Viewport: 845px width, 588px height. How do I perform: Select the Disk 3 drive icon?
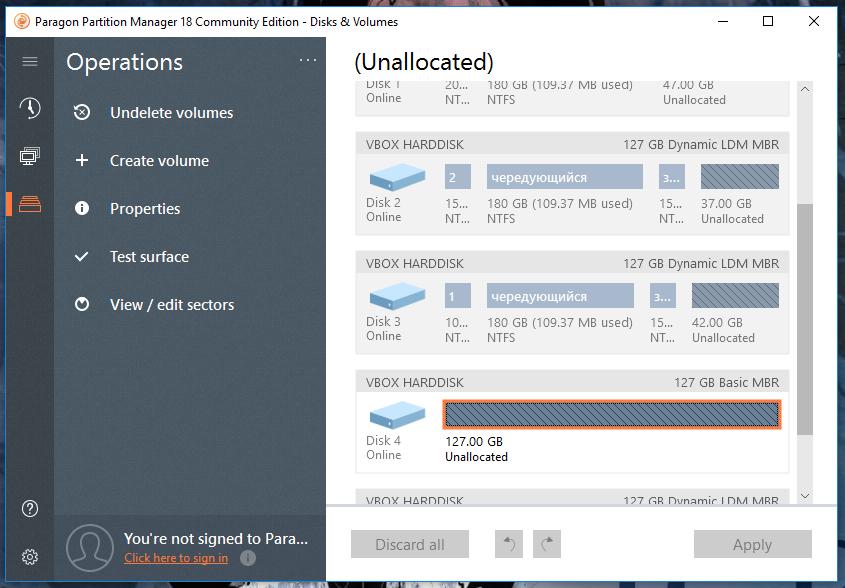(397, 296)
